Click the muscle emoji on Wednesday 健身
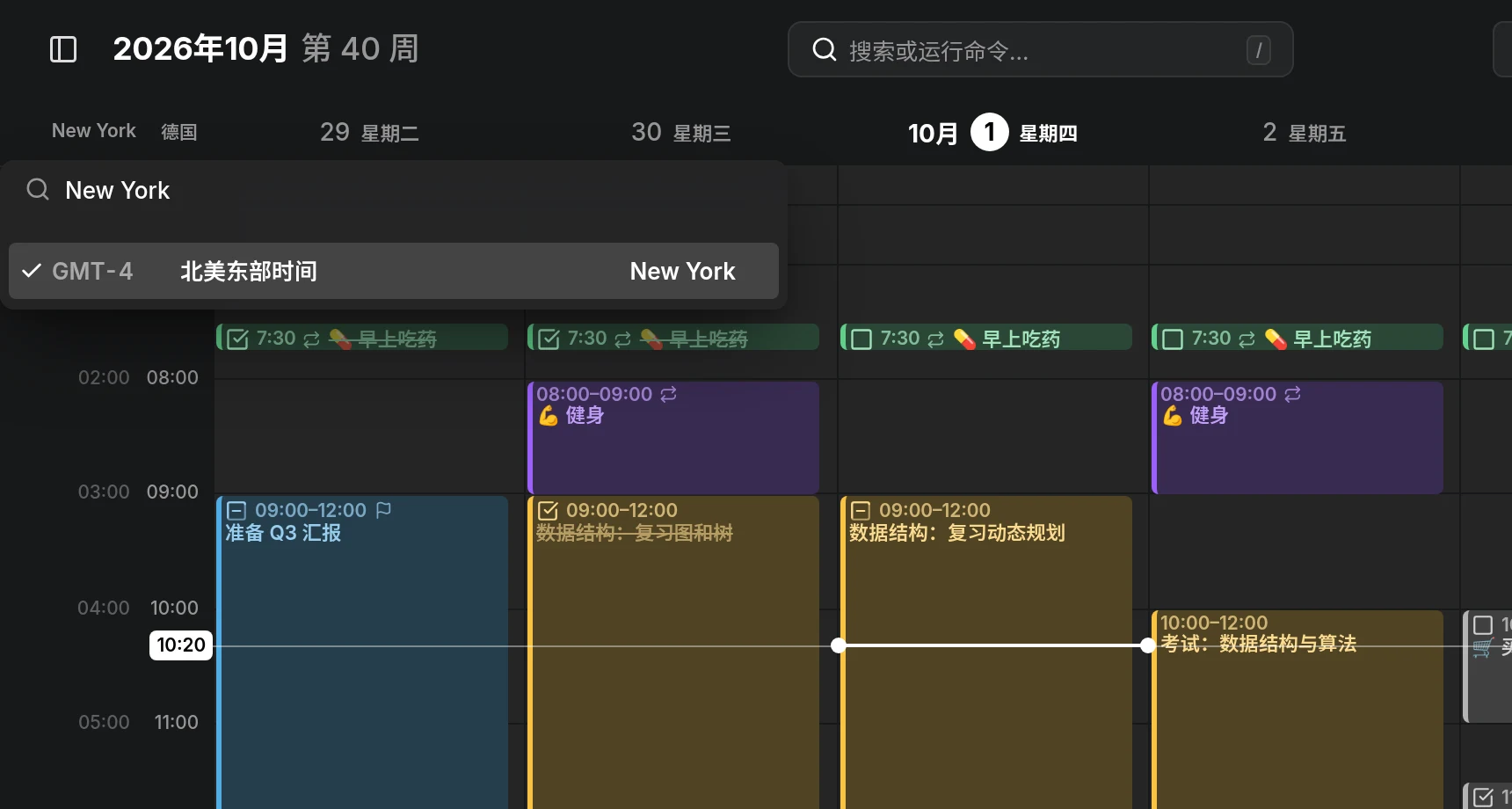Image resolution: width=1512 pixels, height=809 pixels. [x=549, y=415]
